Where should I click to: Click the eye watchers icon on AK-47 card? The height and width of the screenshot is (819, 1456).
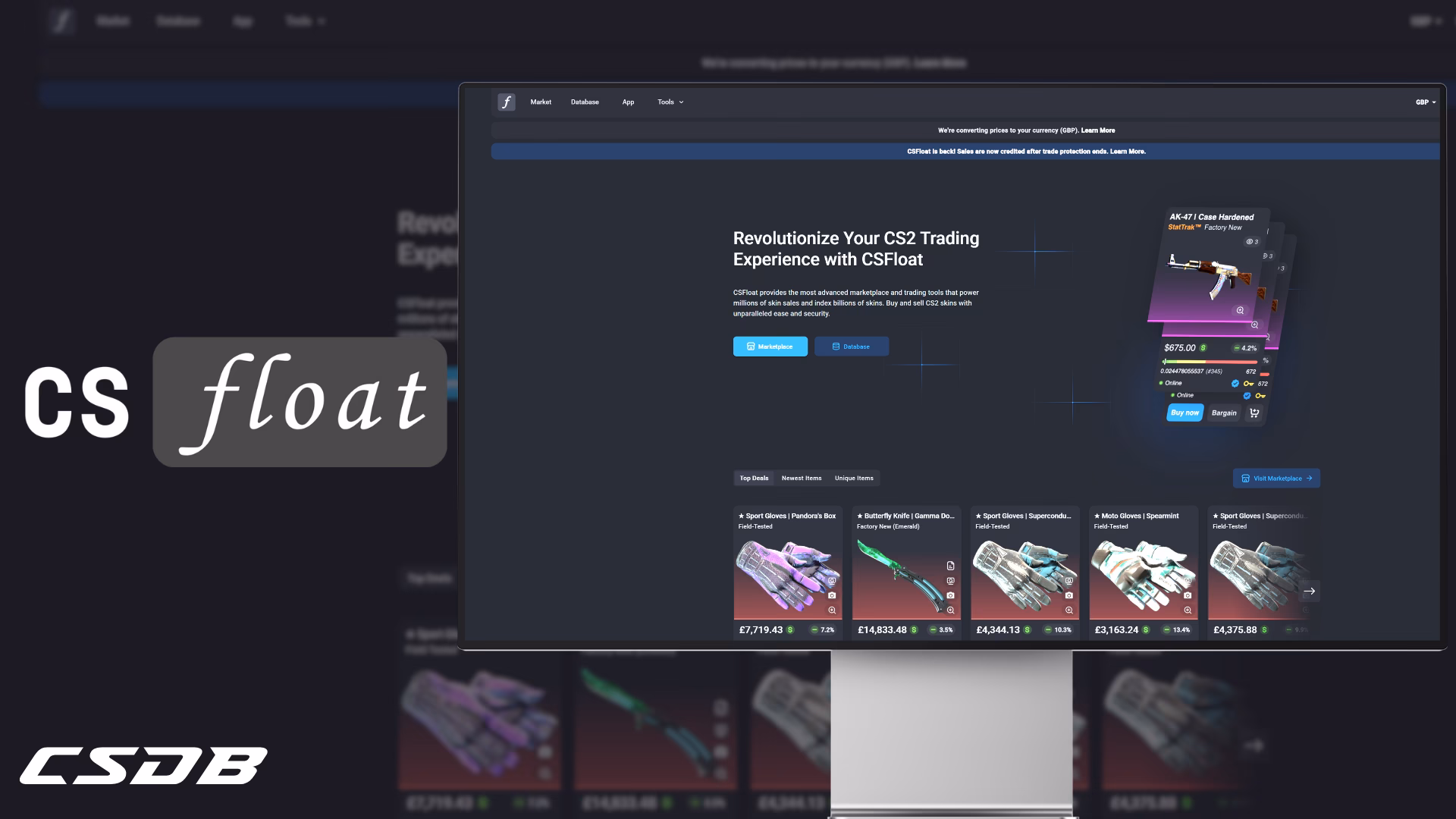point(1251,242)
